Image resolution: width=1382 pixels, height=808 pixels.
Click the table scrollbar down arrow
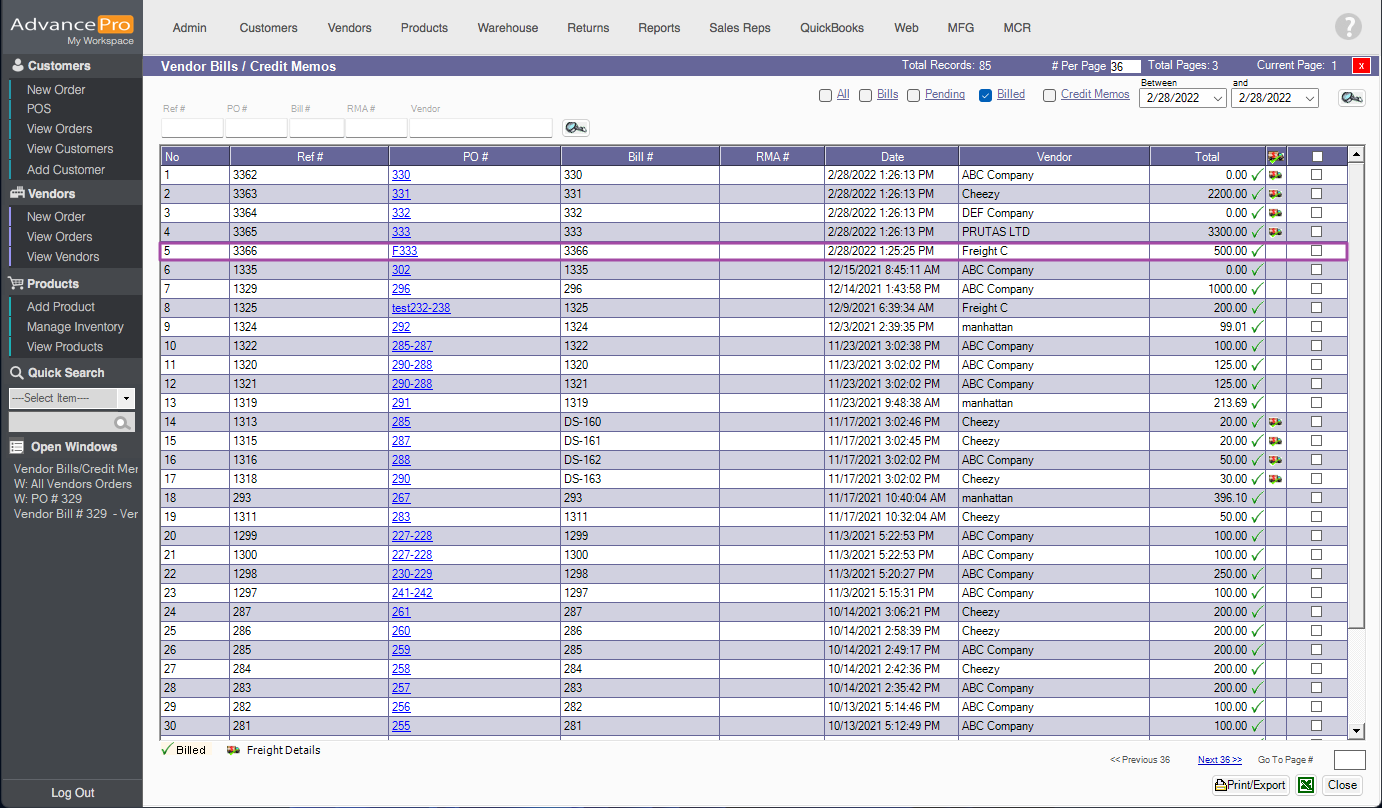coord(1356,731)
